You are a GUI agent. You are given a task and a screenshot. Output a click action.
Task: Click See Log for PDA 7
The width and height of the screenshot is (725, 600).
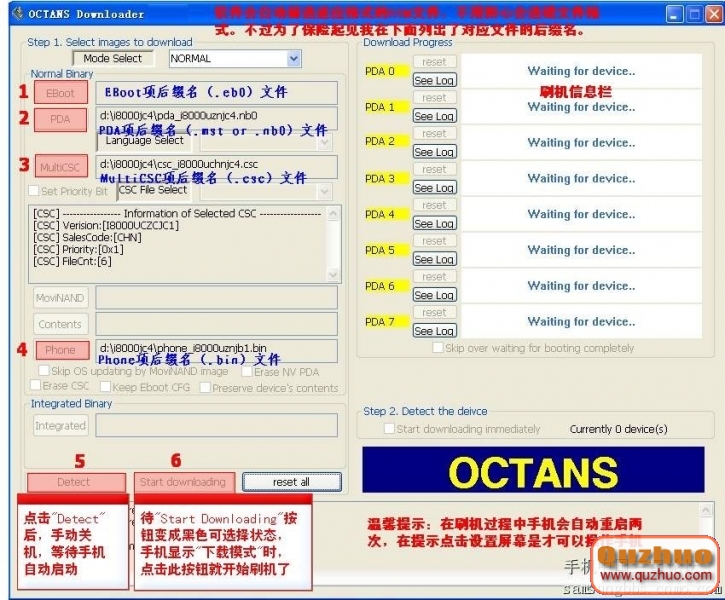coord(434,331)
